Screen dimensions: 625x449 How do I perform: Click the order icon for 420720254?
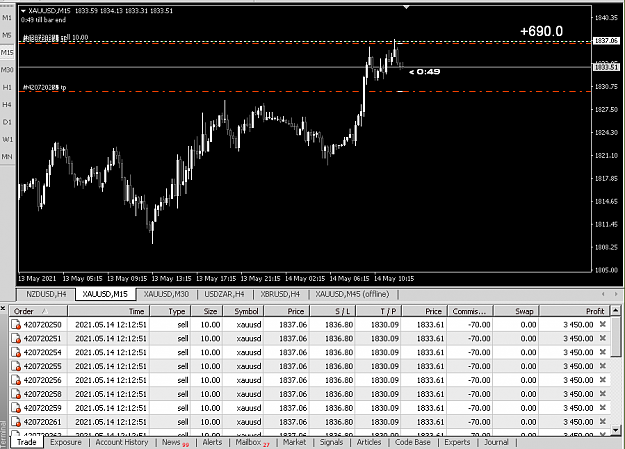click(x=16, y=353)
